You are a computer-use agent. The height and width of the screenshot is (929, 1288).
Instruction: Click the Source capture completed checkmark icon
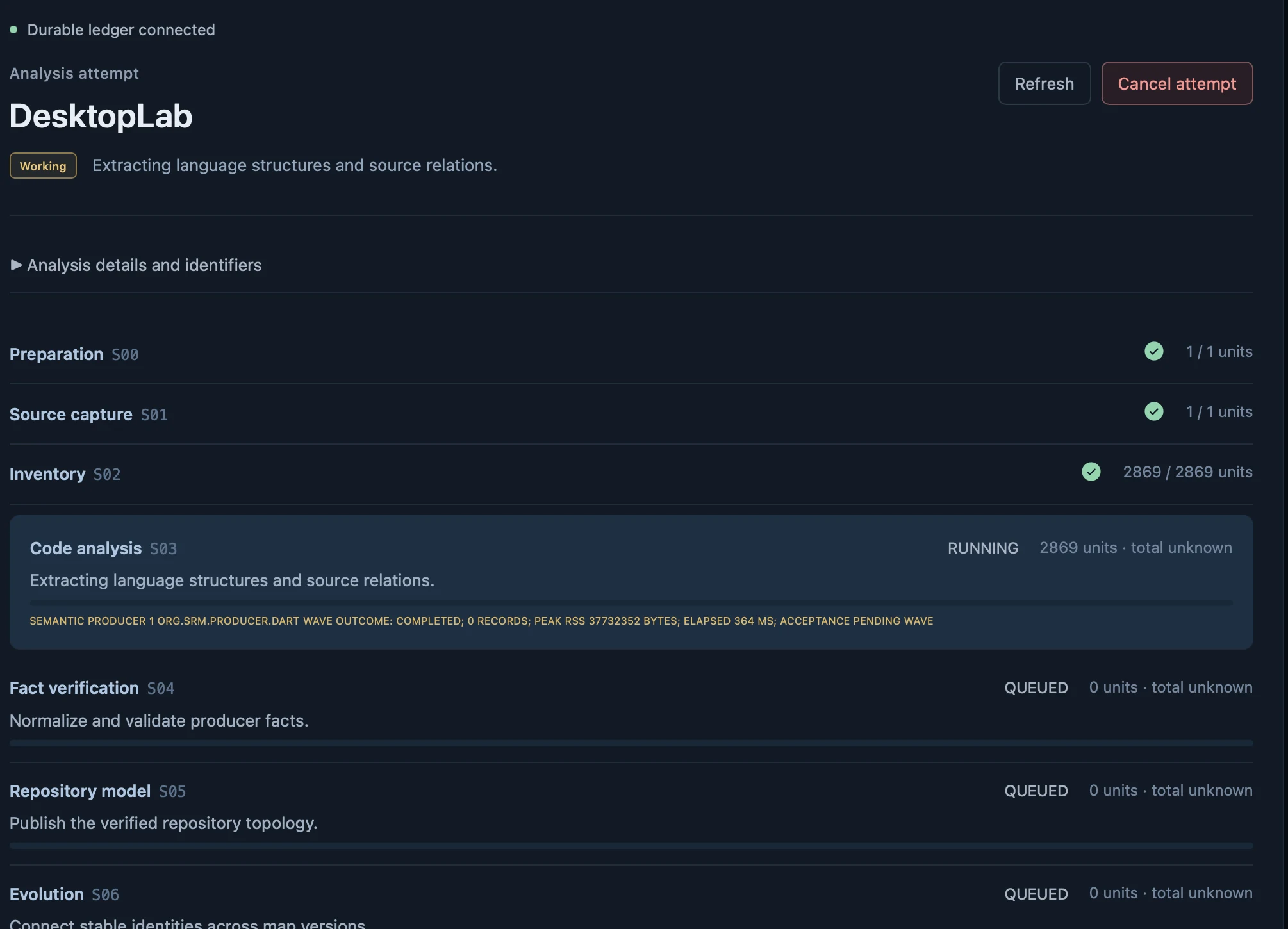tap(1153, 411)
